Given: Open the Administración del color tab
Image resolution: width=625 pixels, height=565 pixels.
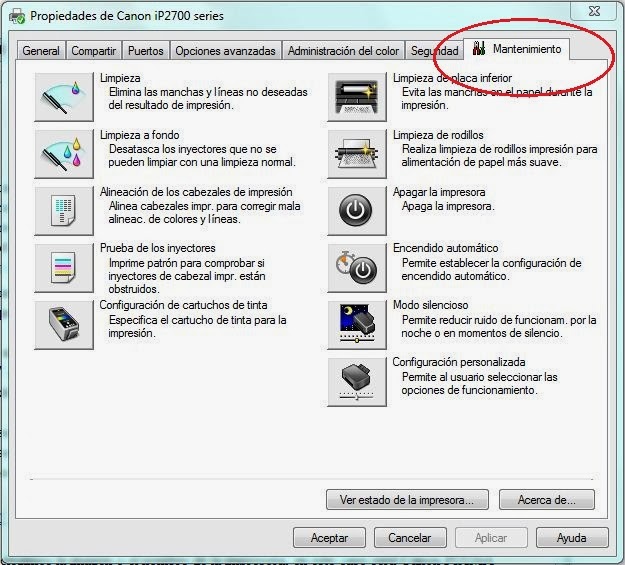Looking at the screenshot, I should 343,51.
